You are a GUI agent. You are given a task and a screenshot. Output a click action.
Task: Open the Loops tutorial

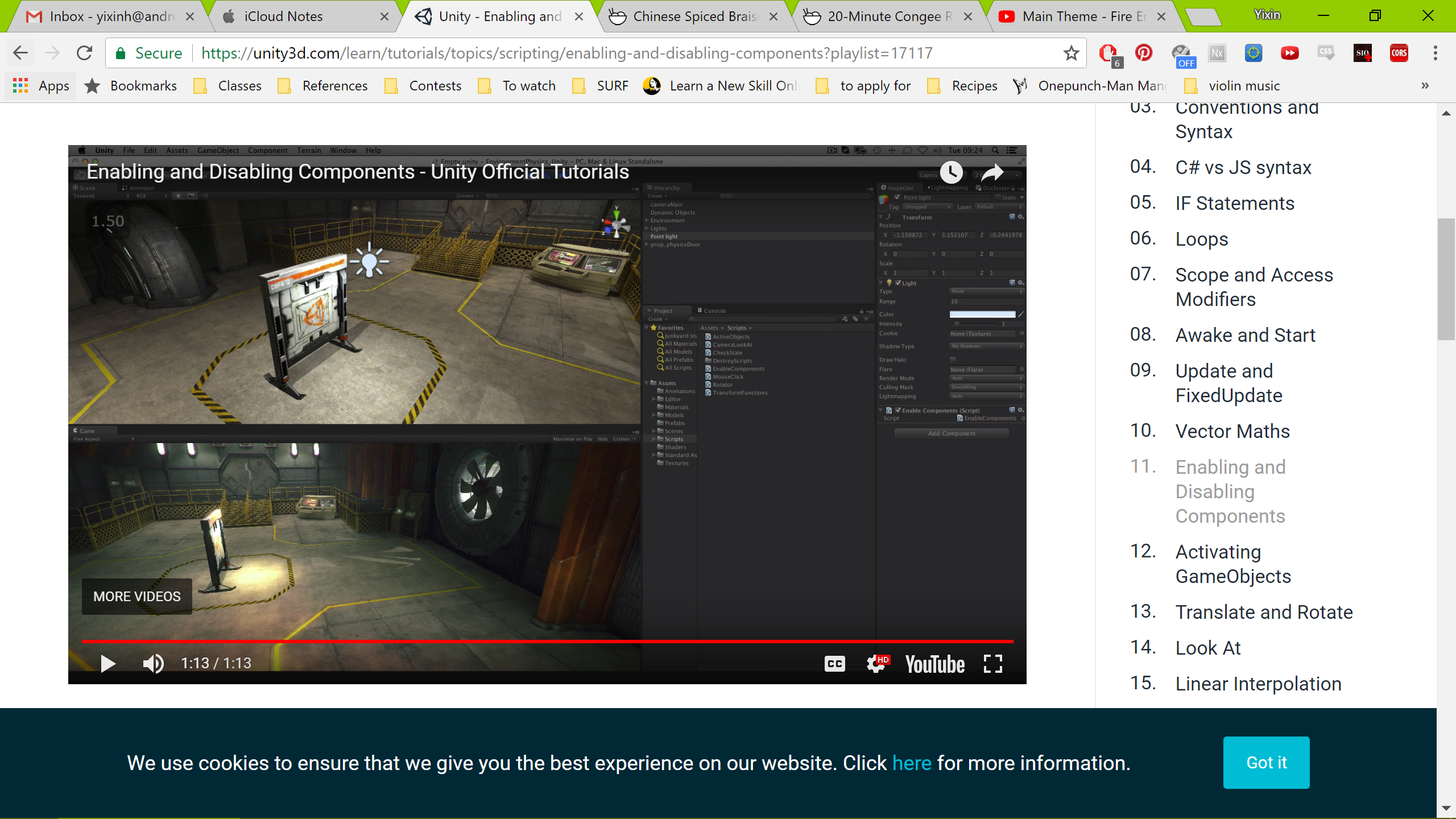coord(1202,239)
